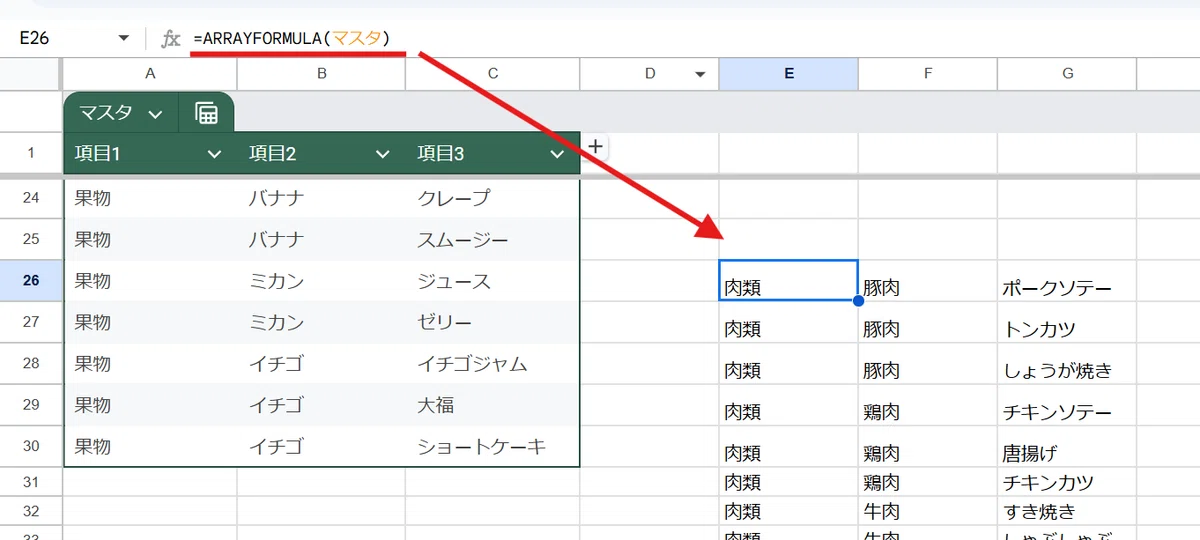Select column G header
Viewport: 1200px width, 540px height.
click(x=1067, y=73)
